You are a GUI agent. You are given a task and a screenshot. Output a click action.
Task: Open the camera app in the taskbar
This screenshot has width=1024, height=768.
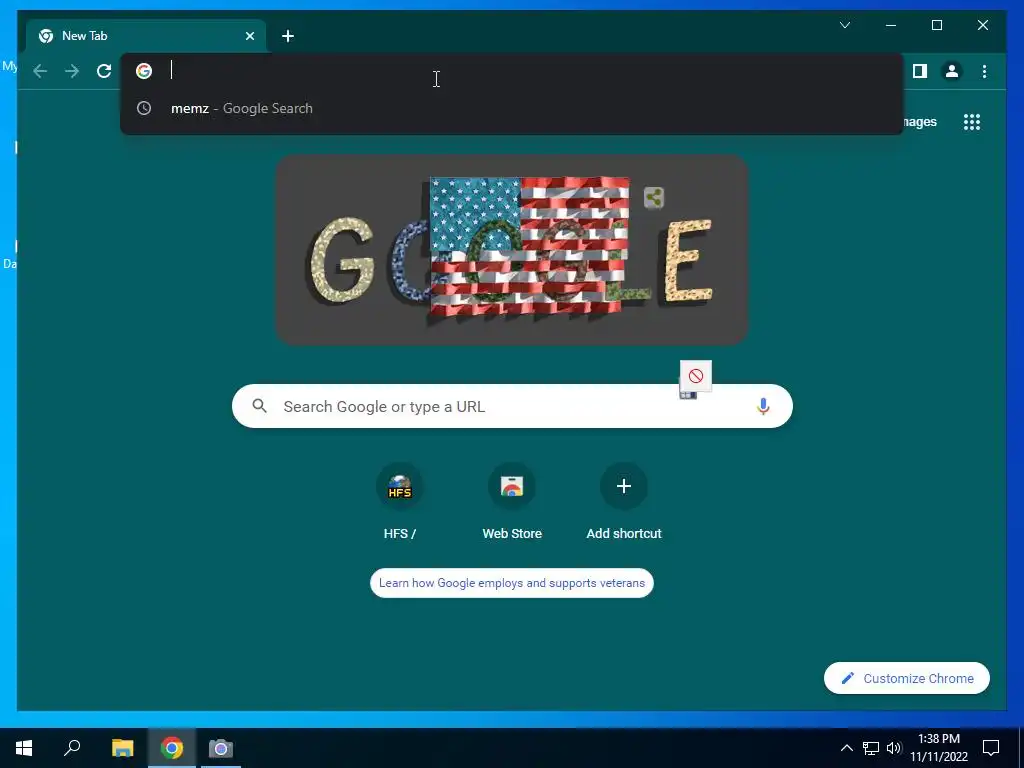click(x=221, y=748)
